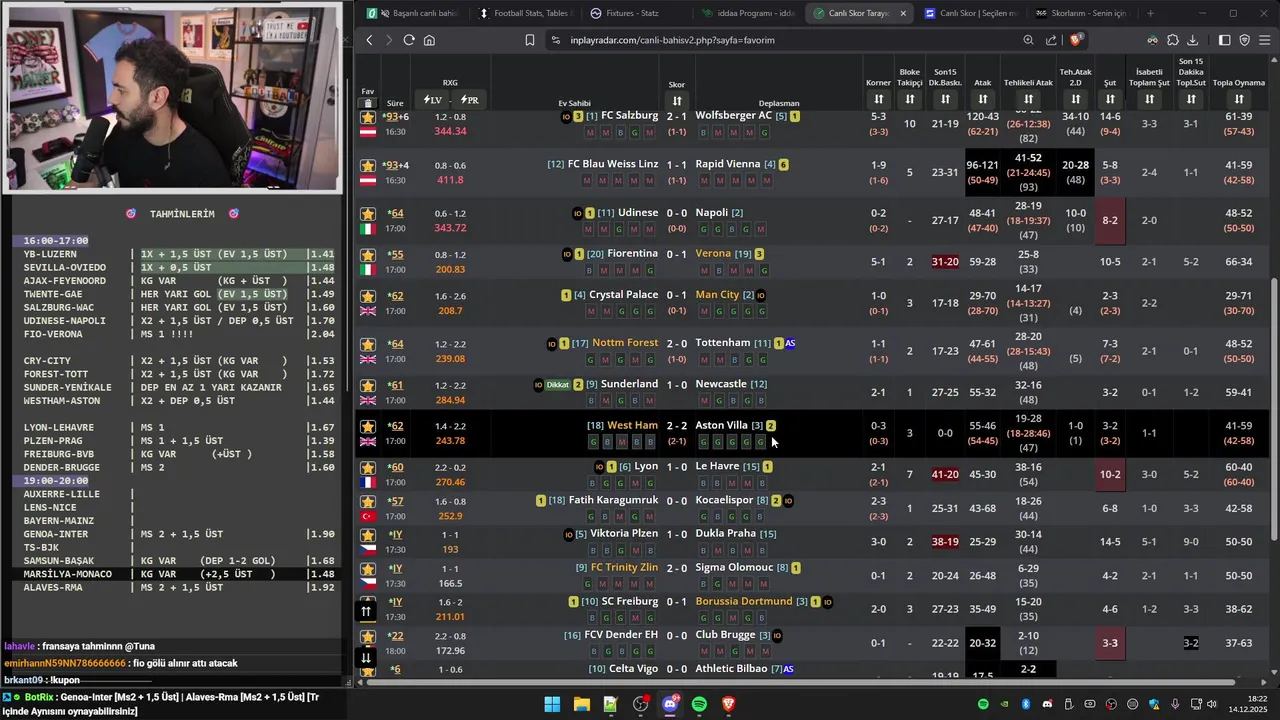Close the Canlı Skor Tarayıcı tab
Image resolution: width=1280 pixels, height=720 pixels.
coord(903,13)
